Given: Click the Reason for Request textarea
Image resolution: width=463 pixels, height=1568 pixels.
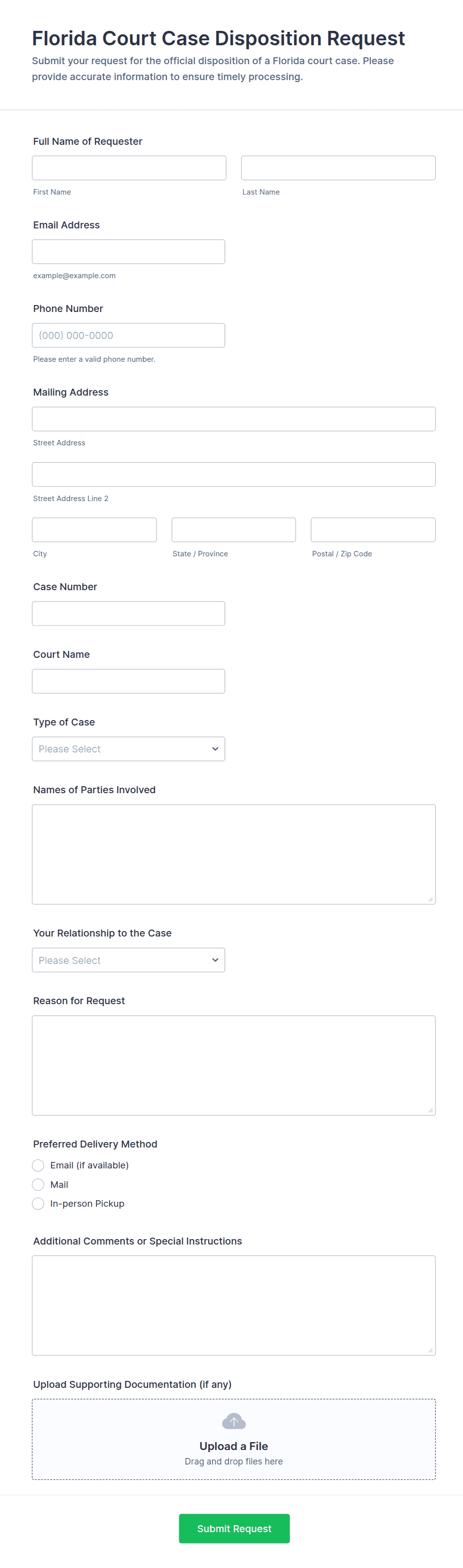Looking at the screenshot, I should [233, 1065].
